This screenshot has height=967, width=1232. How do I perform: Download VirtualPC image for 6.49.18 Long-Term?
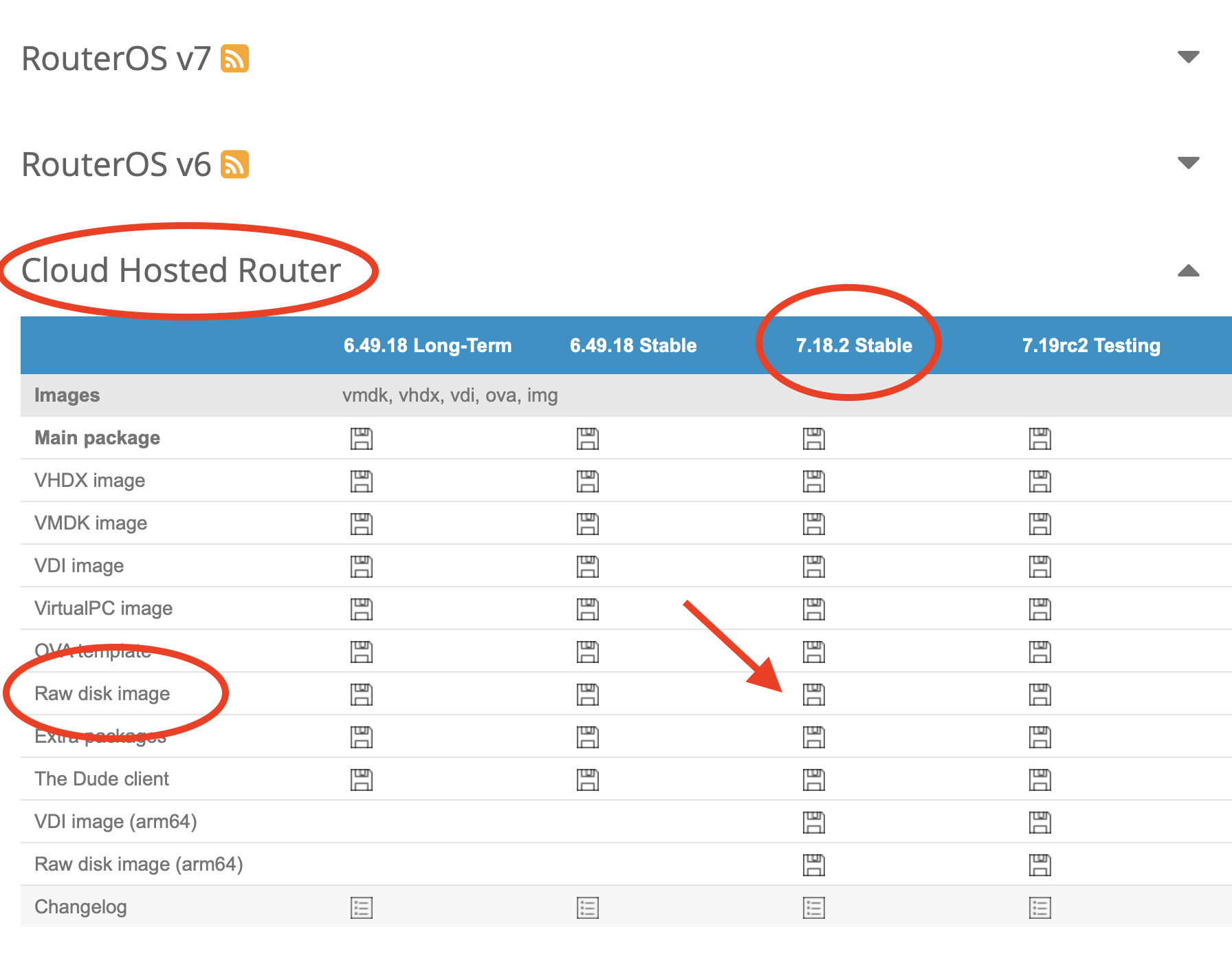click(362, 609)
